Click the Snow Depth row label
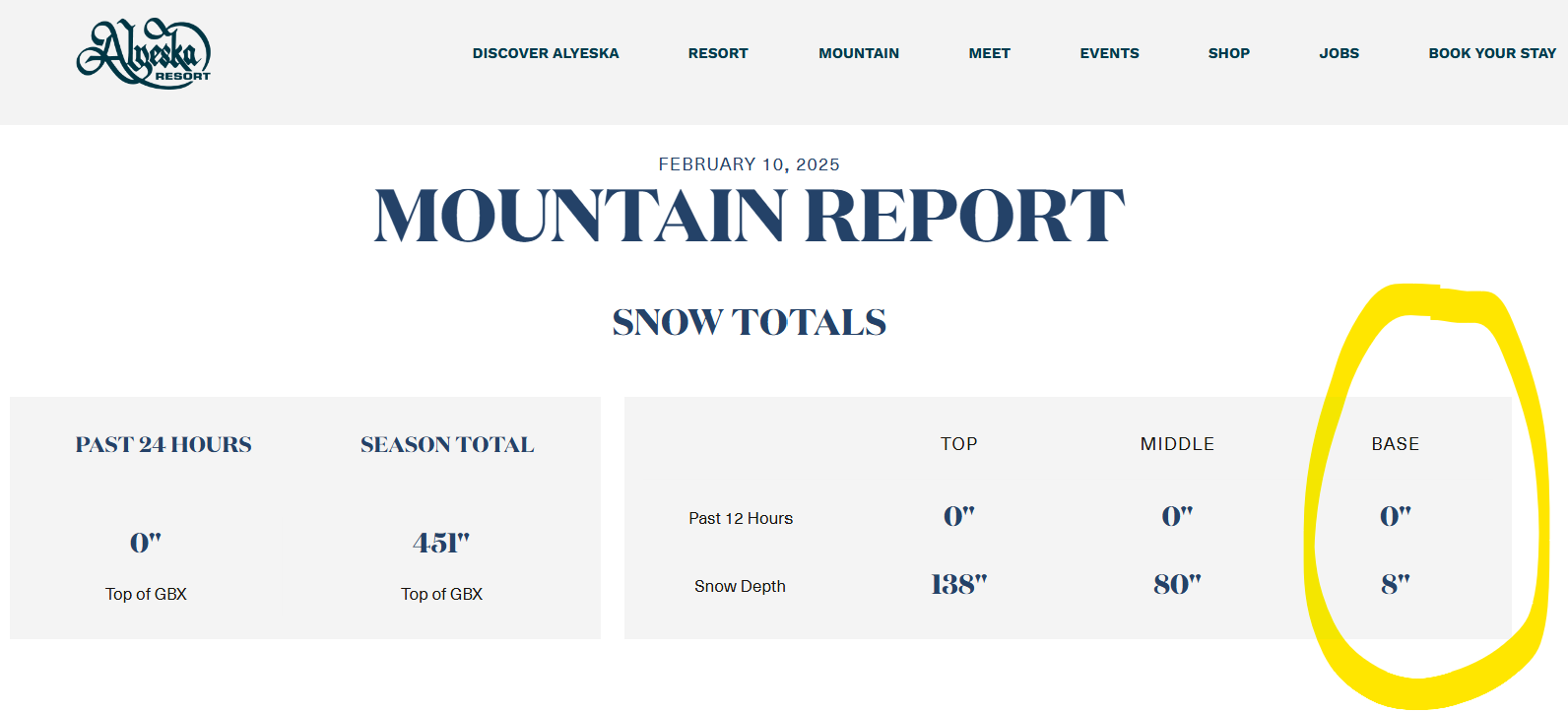 pos(740,586)
